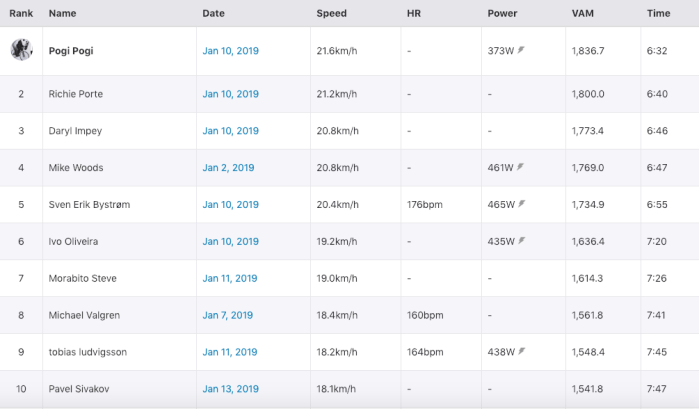Click the Pogi Pogi athlete name
699x409 pixels.
pos(71,50)
